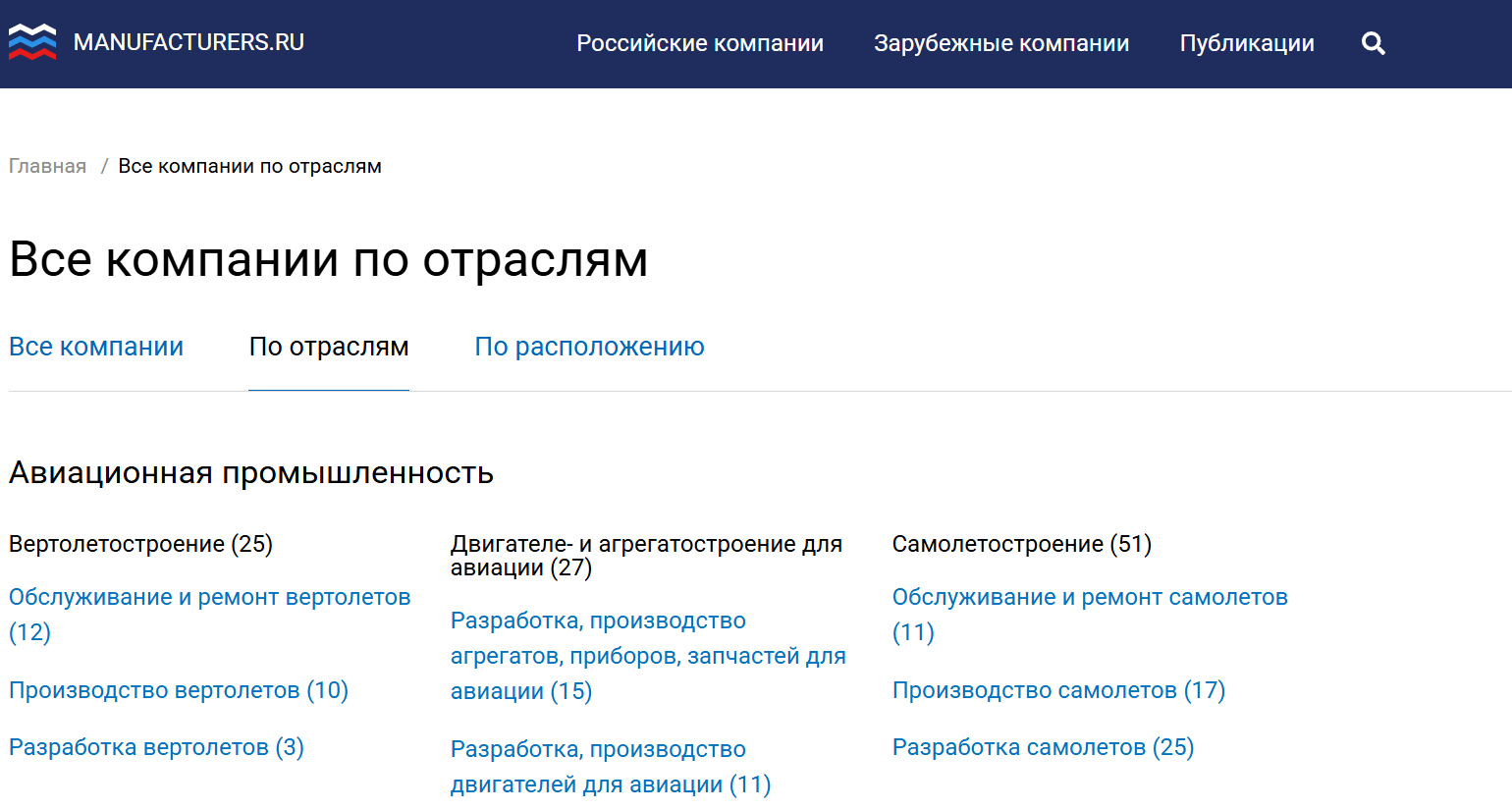
Task: Open the агрегатов, приборов, запчастей для авиации link
Action: [x=647, y=656]
